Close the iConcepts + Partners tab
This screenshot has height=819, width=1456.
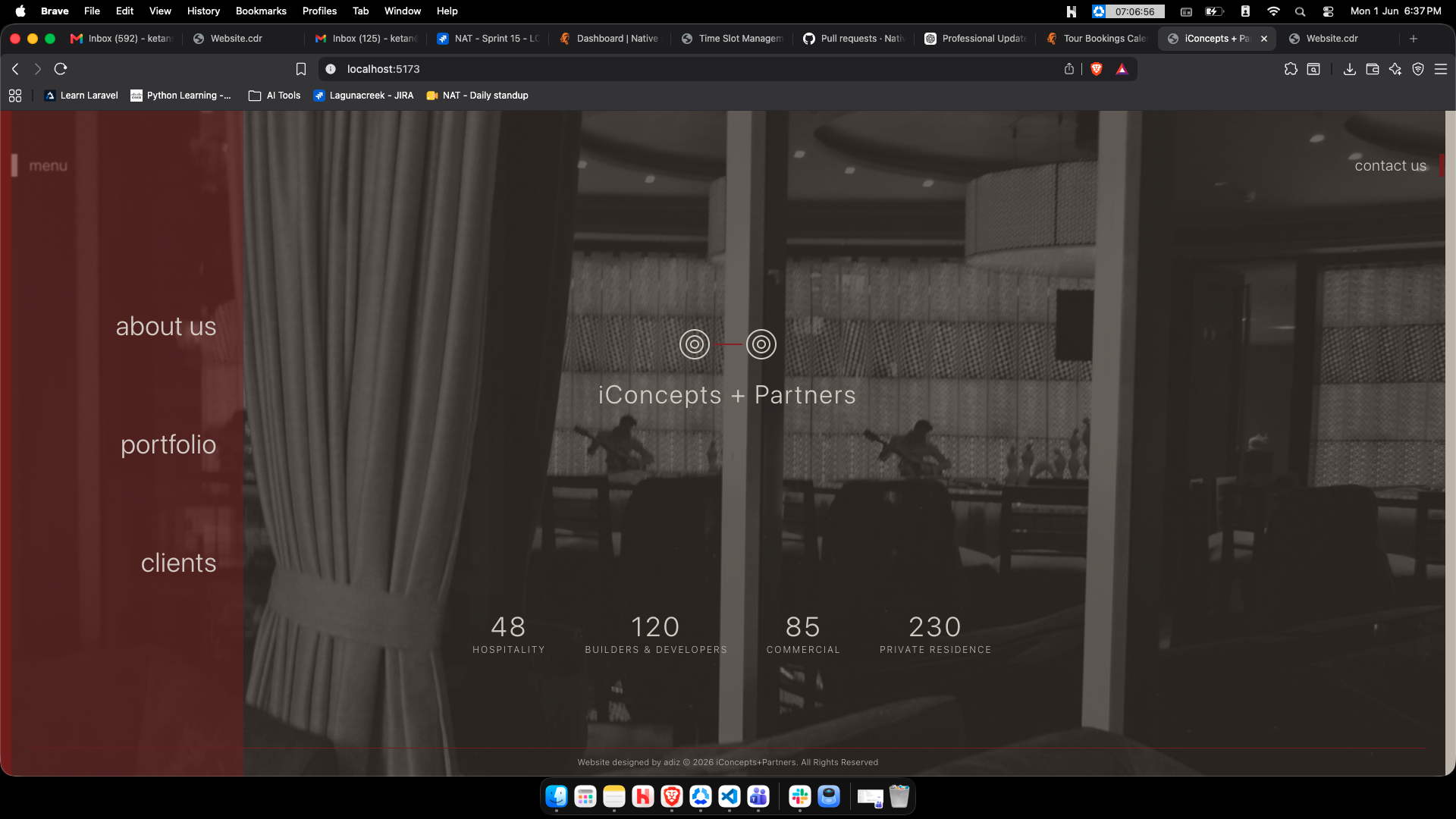coord(1264,39)
